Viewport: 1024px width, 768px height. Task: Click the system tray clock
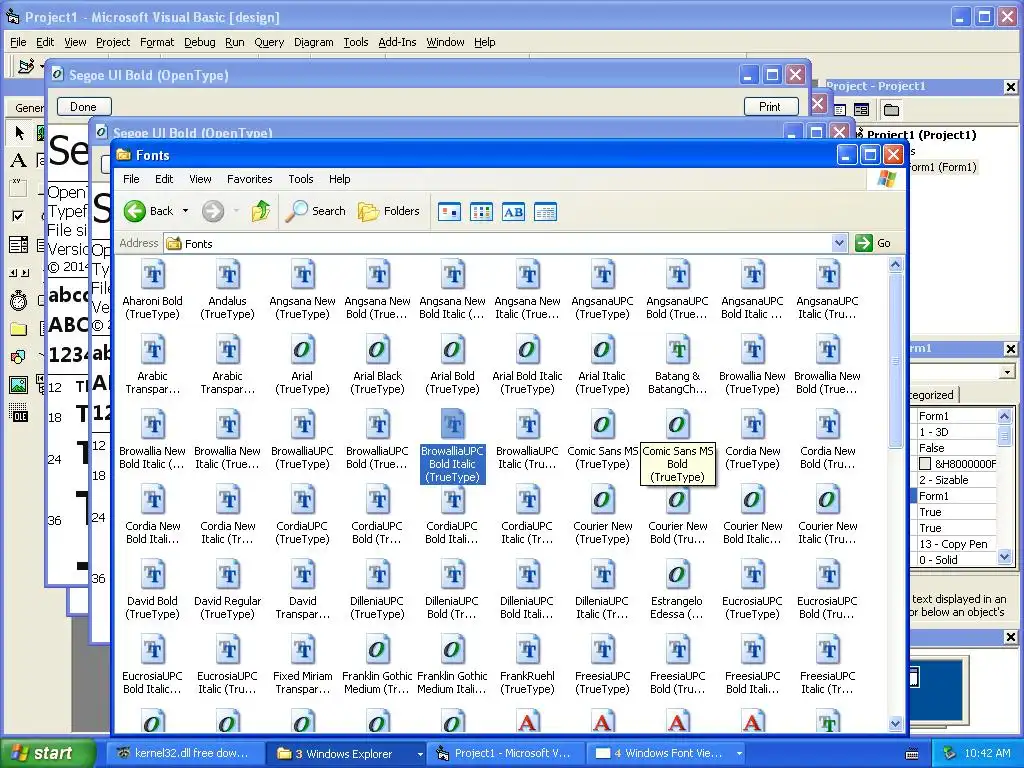(x=987, y=754)
